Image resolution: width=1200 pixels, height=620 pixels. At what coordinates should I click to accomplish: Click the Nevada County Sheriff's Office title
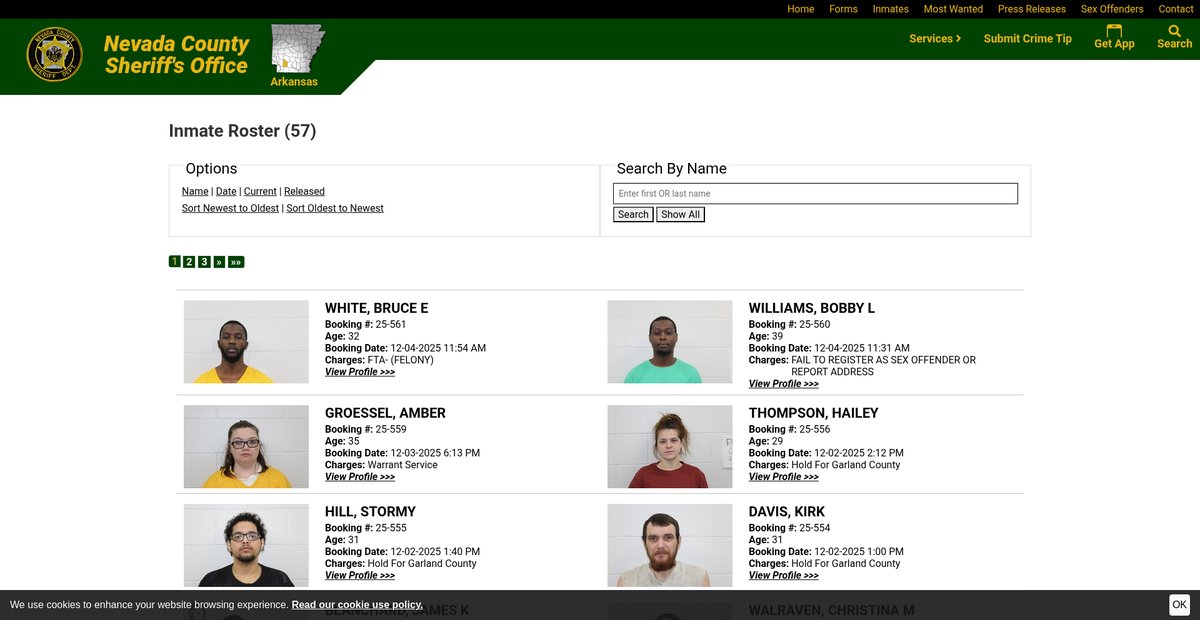[177, 55]
